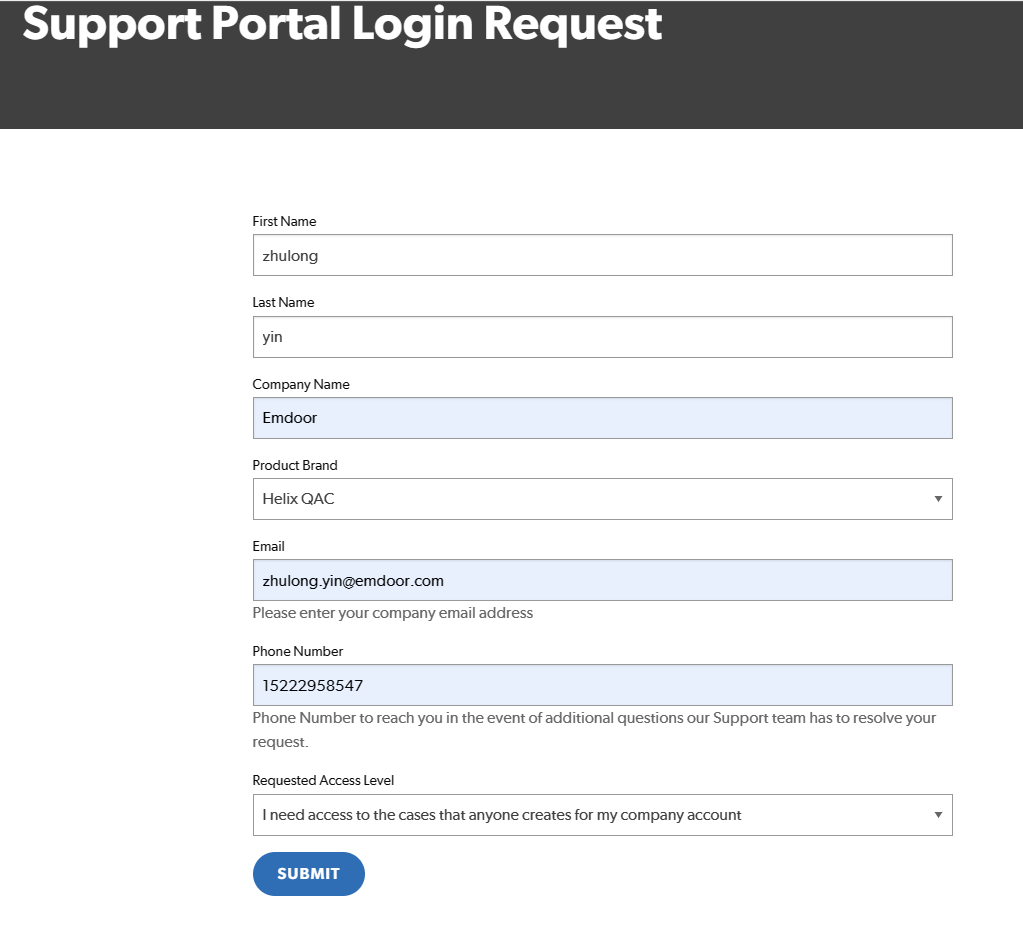Click the company email address hint text
This screenshot has height=928, width=1023.
pyautogui.click(x=392, y=613)
